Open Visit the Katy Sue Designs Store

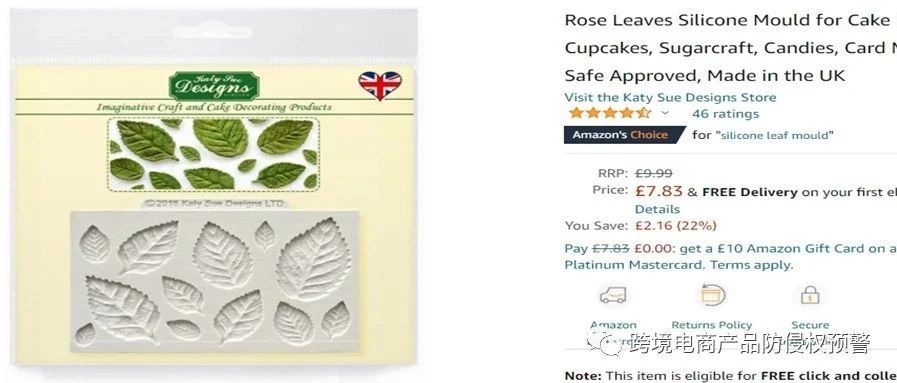coord(670,97)
